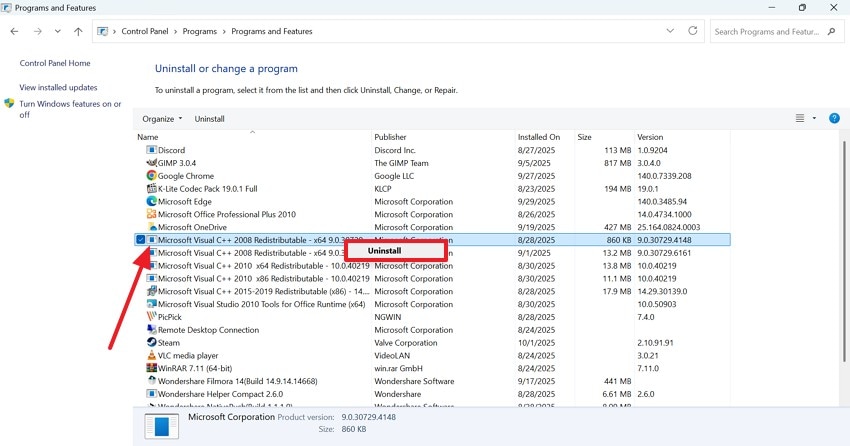Sort by the Version column header
850x446 pixels.
point(682,137)
